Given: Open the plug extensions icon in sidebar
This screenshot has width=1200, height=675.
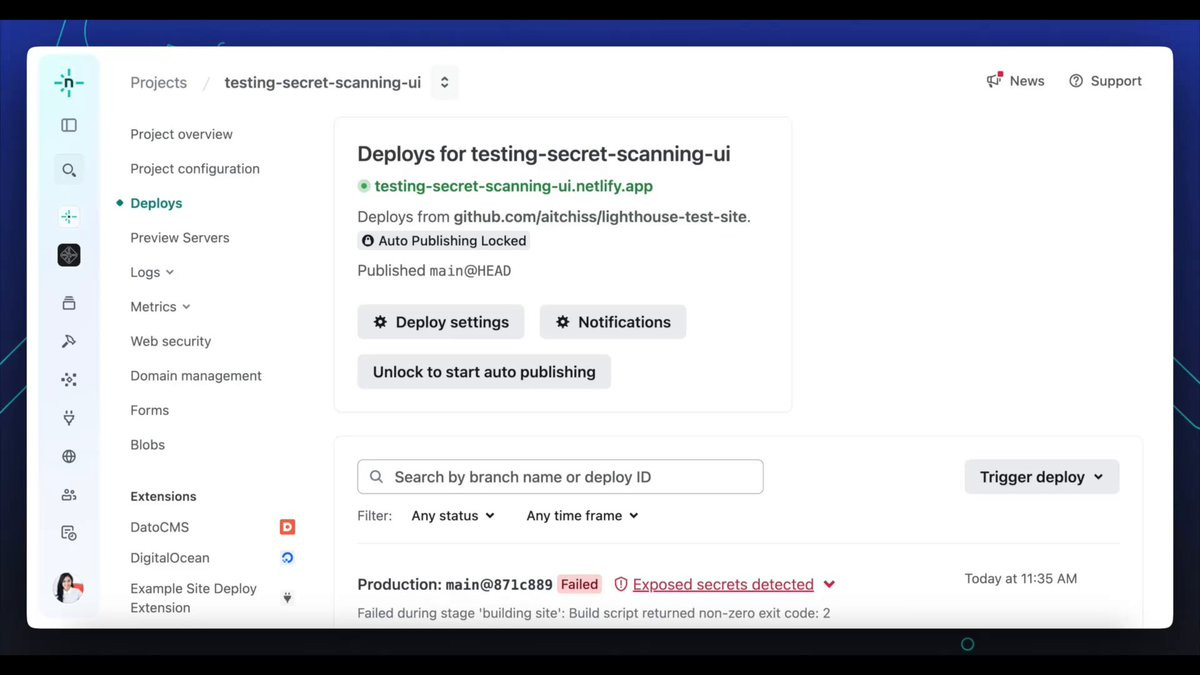Looking at the screenshot, I should click(x=69, y=418).
